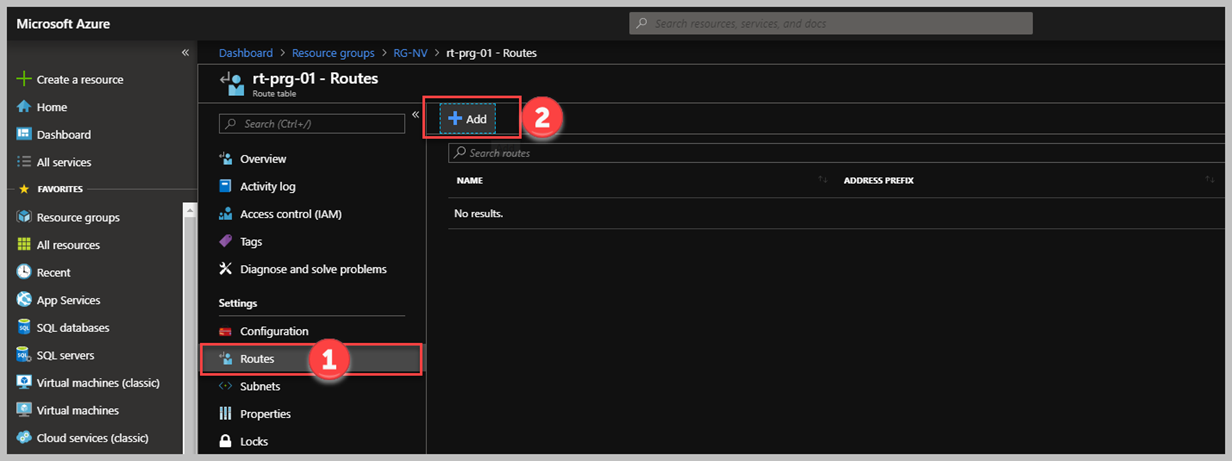Click the FAVORITES star header
Screen dimensions: 1232x461
tap(52, 188)
